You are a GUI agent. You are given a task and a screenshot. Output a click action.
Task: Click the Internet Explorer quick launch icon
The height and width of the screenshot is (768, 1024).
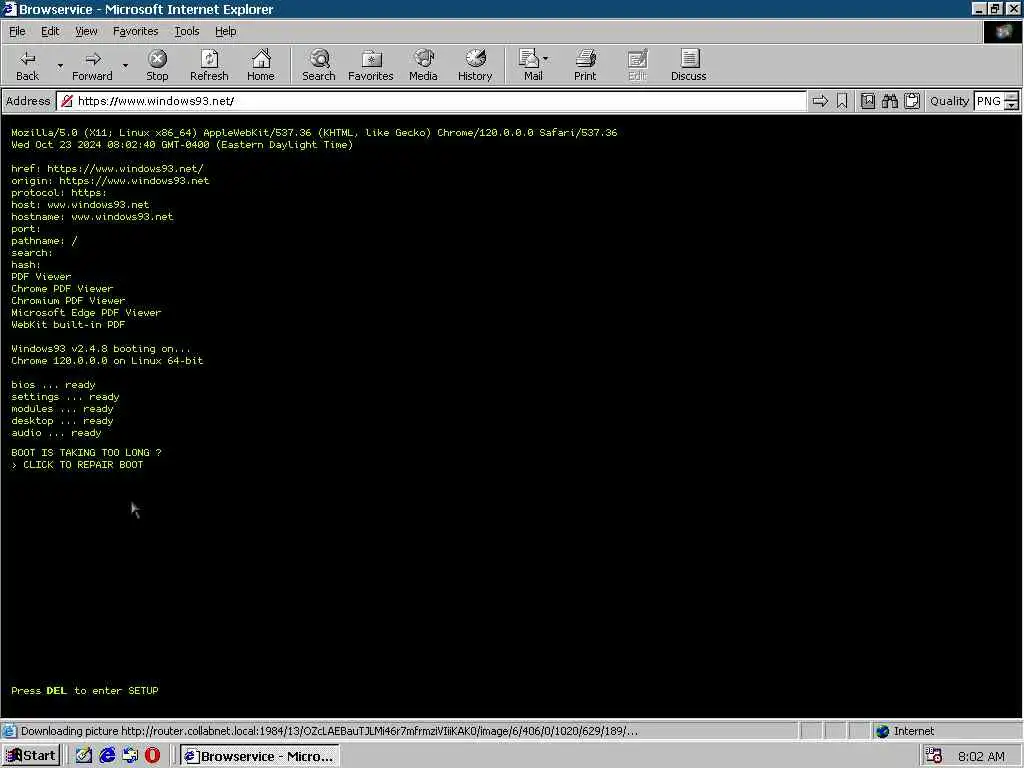pos(107,756)
